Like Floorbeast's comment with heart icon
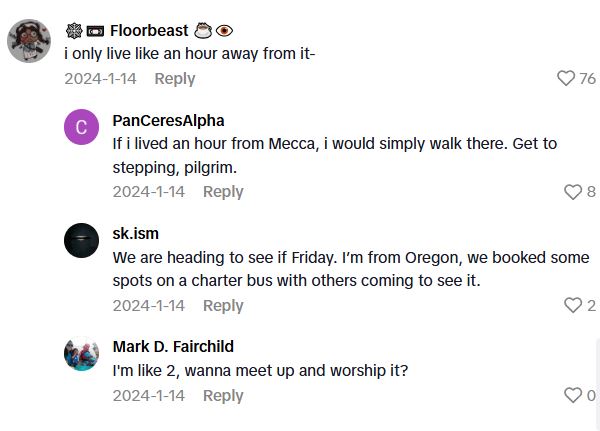Image resolution: width=600 pixels, height=431 pixels. tap(566, 78)
